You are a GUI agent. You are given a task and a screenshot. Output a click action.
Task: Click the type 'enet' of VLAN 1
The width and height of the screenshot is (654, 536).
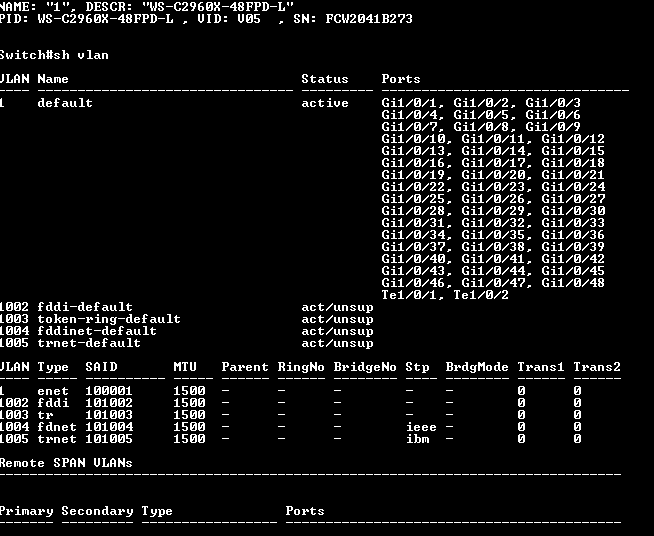click(53, 391)
